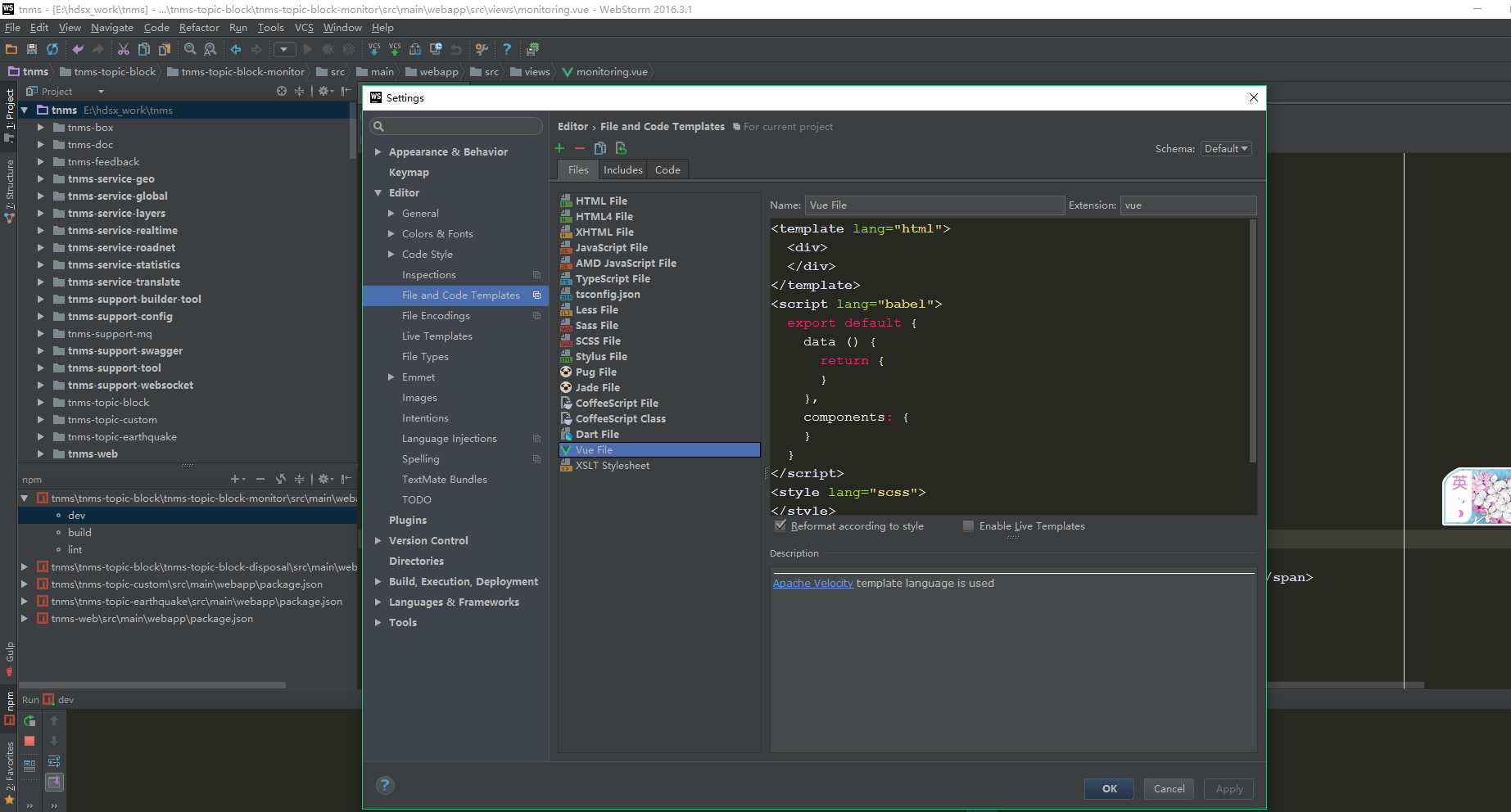Select the lint npm script

point(75,549)
